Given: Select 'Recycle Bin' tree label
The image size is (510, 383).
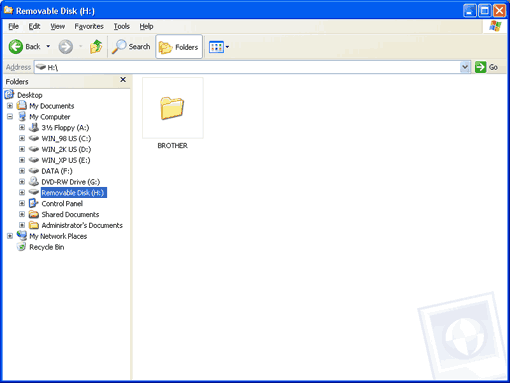Looking at the screenshot, I should pyautogui.click(x=47, y=247).
